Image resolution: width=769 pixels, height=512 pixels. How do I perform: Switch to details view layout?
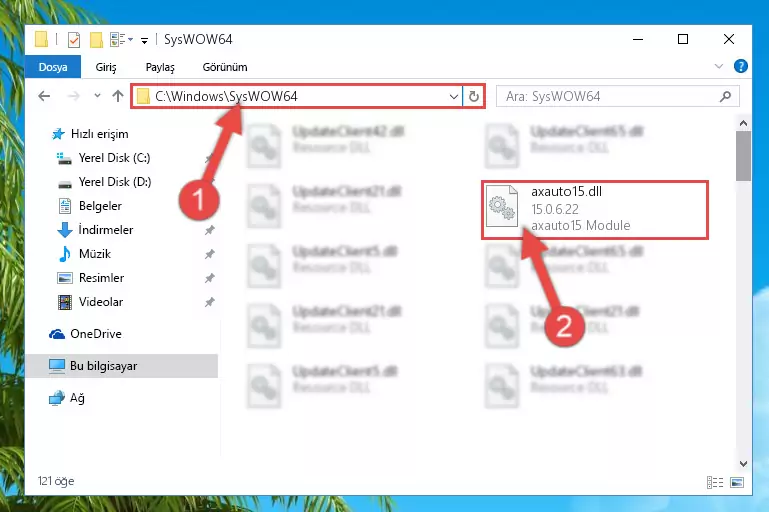click(x=715, y=483)
